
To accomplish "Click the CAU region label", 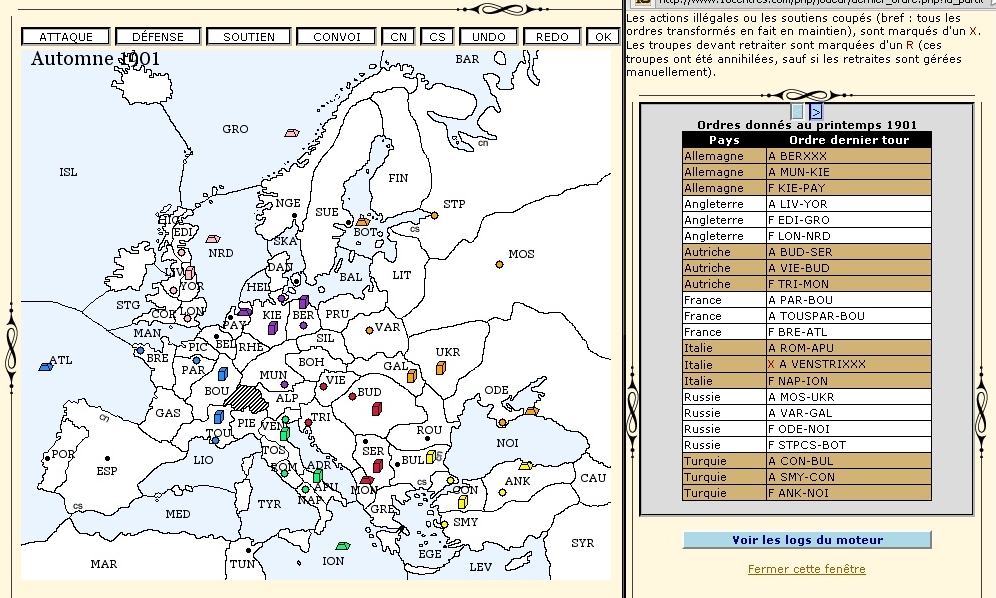I will (x=593, y=478).
